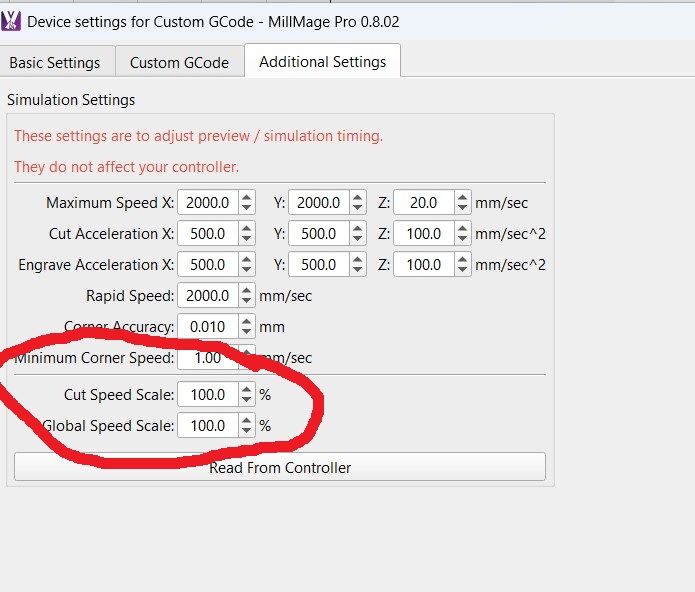This screenshot has height=592, width=695.
Task: Increase Engrave Acceleration X value
Action: (x=246, y=259)
